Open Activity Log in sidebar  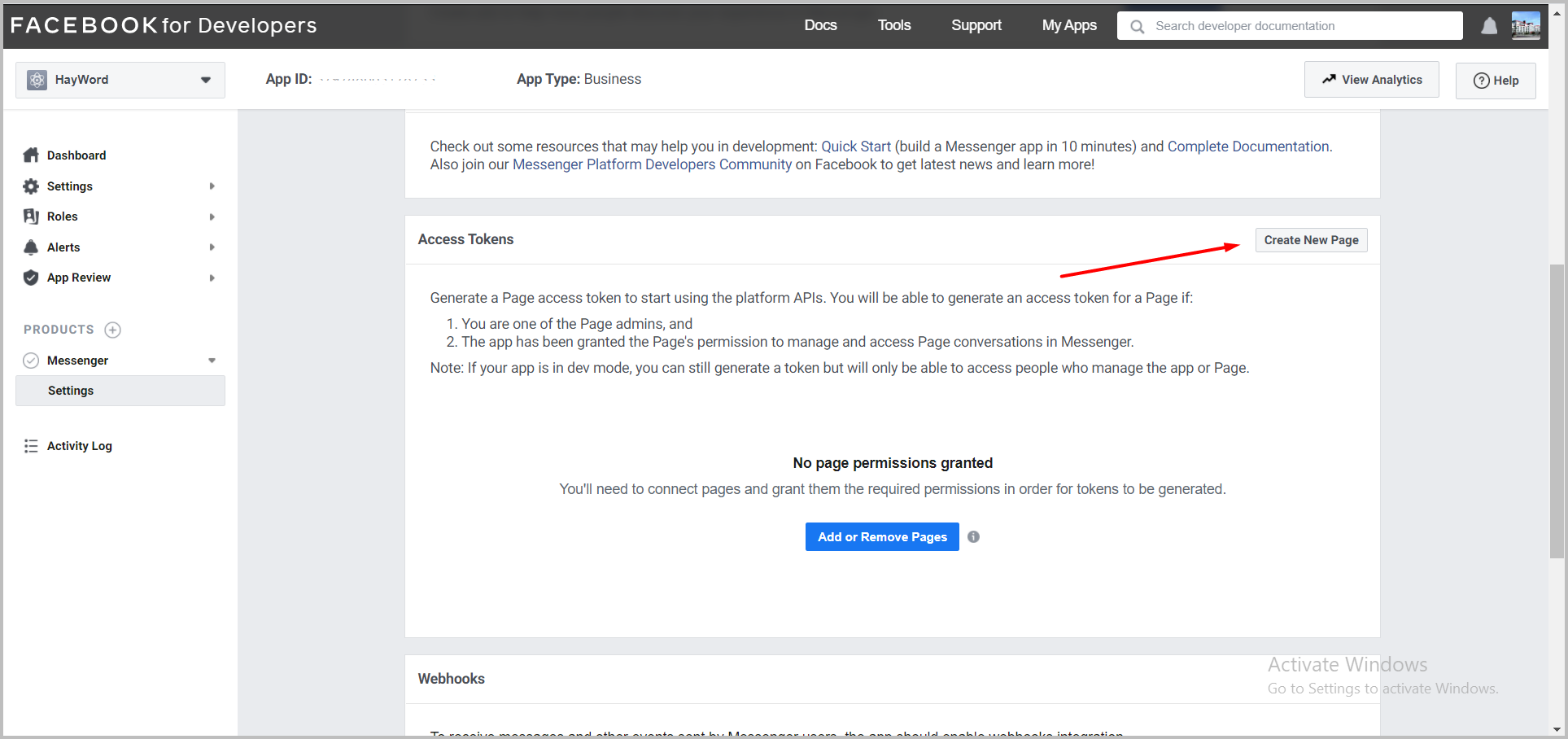pyautogui.click(x=80, y=446)
